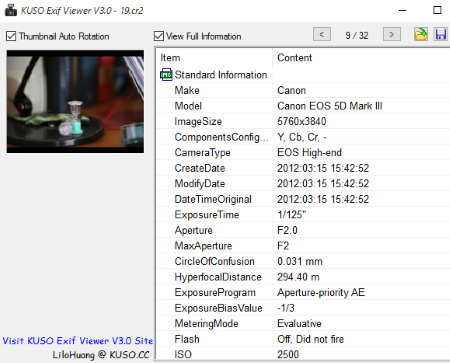
Task: Click the -1/3 exposure bias value
Action: (x=286, y=308)
